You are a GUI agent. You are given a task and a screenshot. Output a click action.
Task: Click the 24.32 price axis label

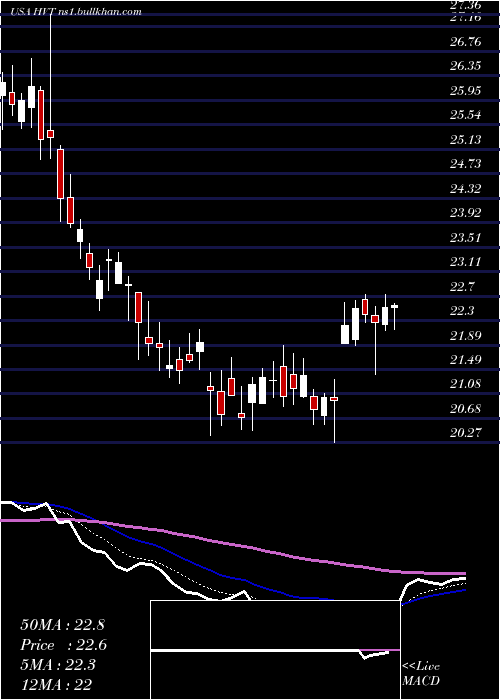(466, 188)
